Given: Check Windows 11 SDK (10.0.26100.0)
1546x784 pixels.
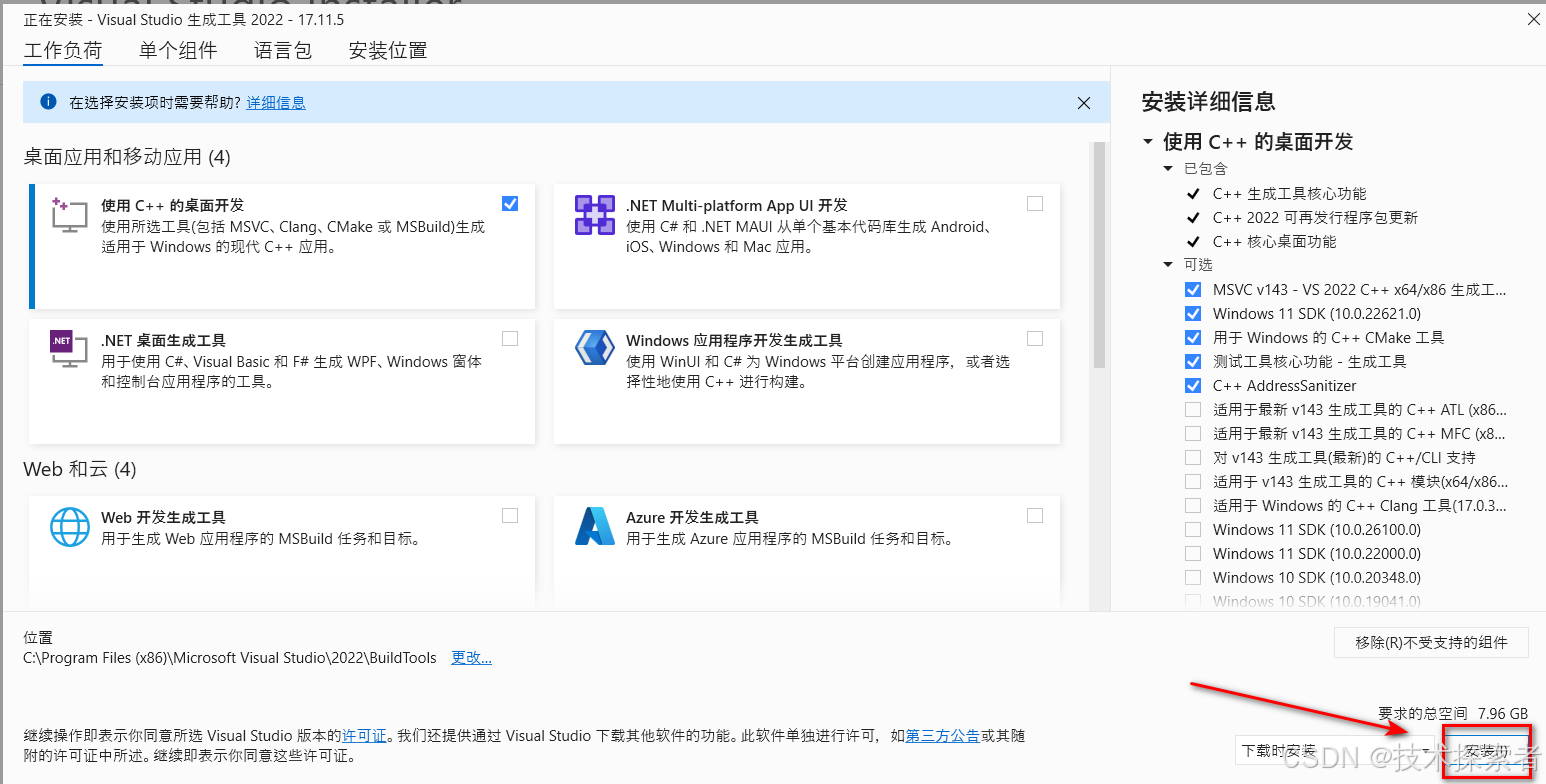Looking at the screenshot, I should coord(1193,529).
